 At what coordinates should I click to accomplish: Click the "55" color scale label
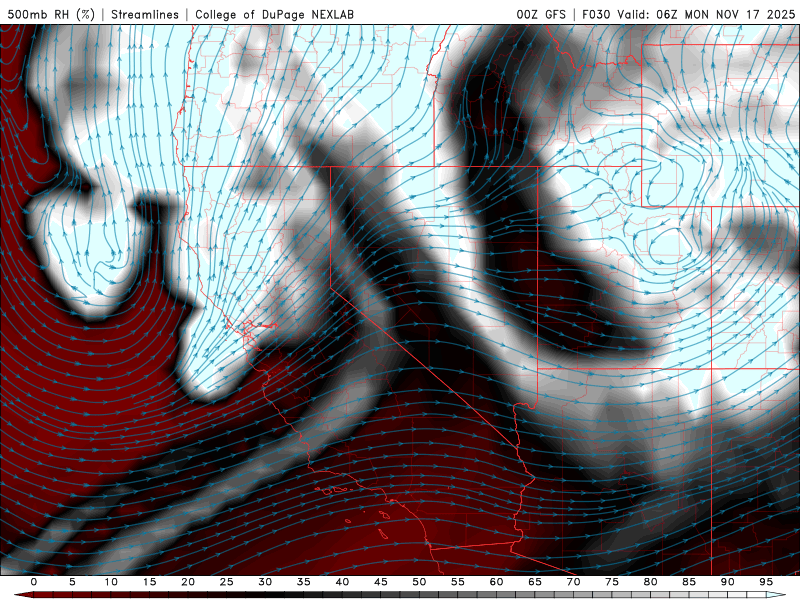pyautogui.click(x=458, y=582)
